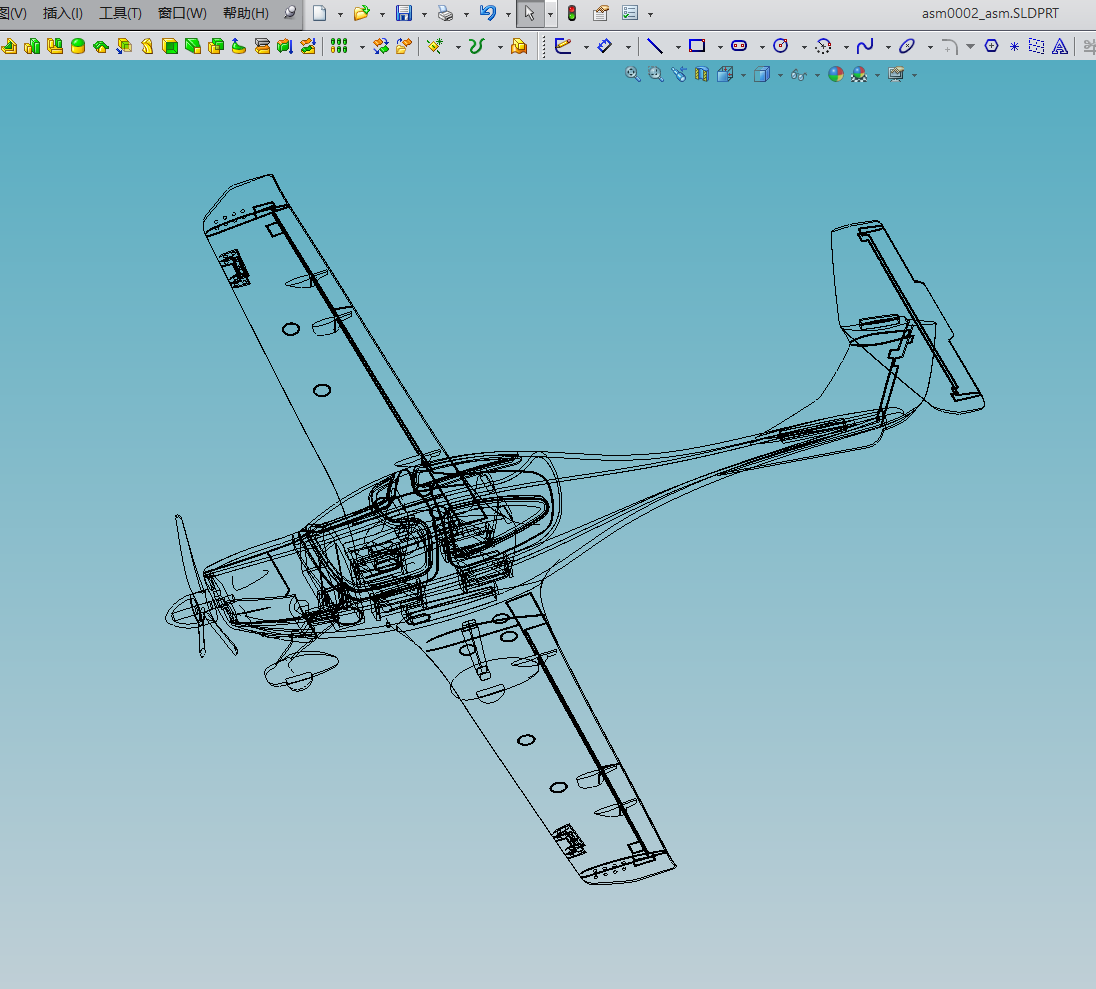Screen dimensions: 1096x989
Task: Open the 窗口(W) menu
Action: (182, 13)
